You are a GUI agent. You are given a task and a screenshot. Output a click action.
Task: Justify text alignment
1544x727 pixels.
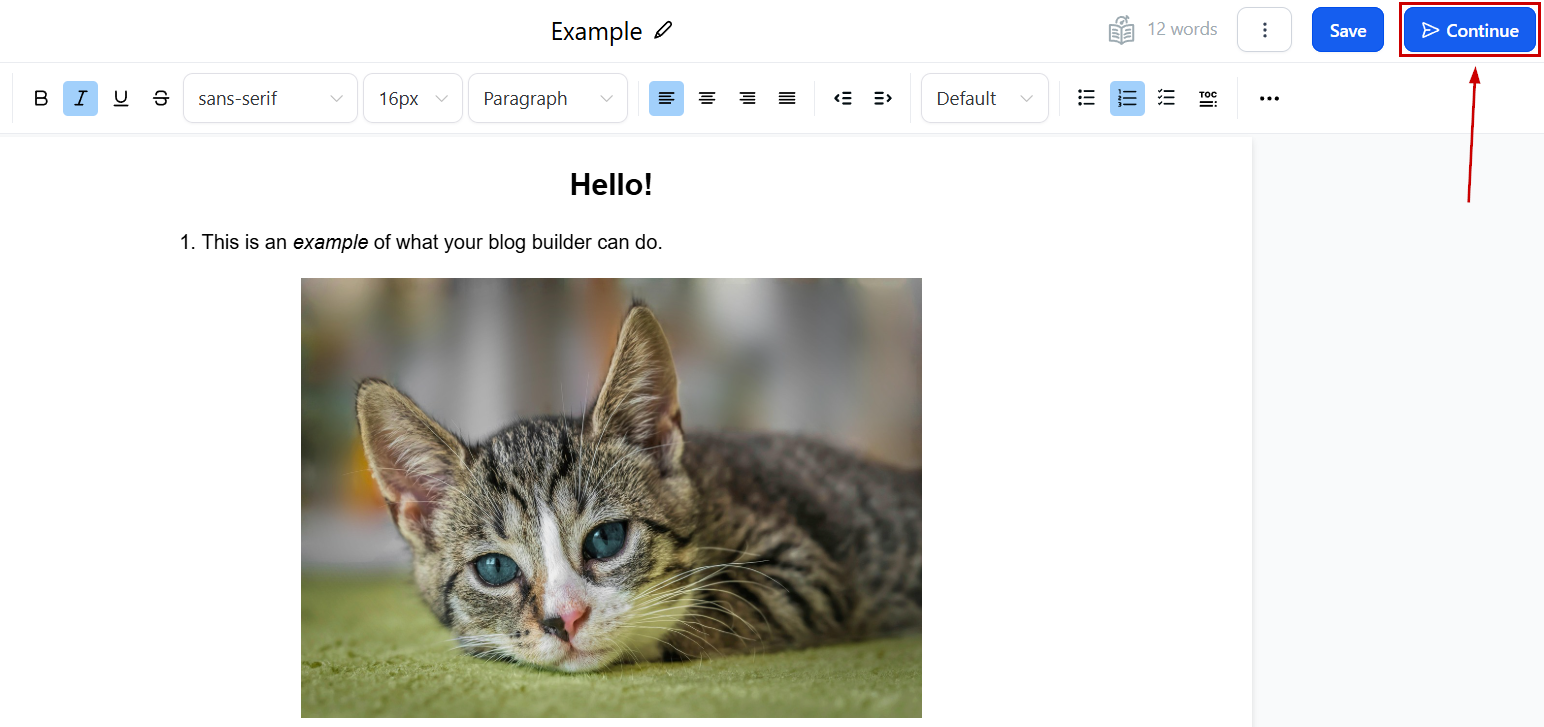(787, 98)
